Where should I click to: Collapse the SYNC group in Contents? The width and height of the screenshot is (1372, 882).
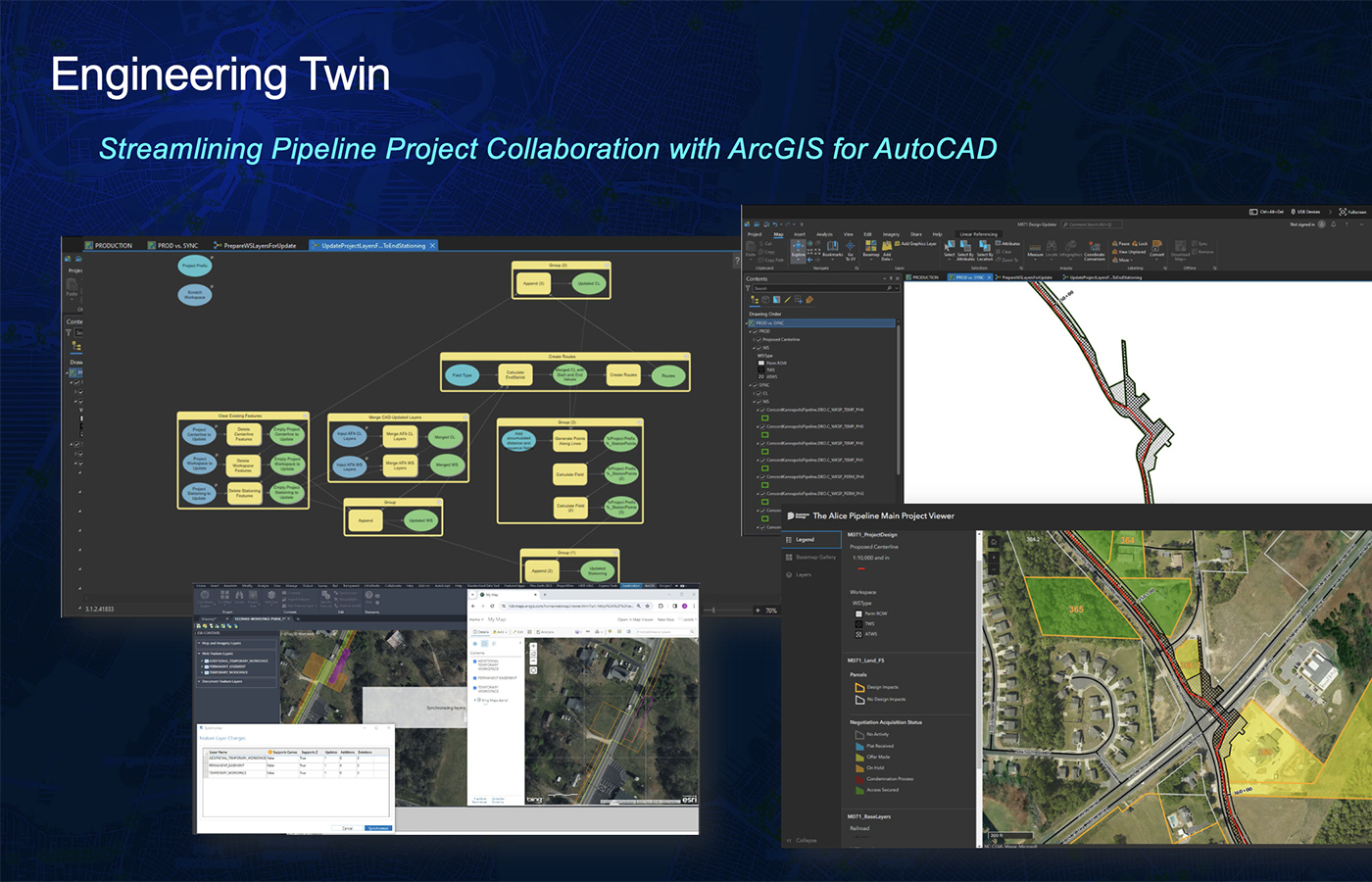(x=750, y=385)
